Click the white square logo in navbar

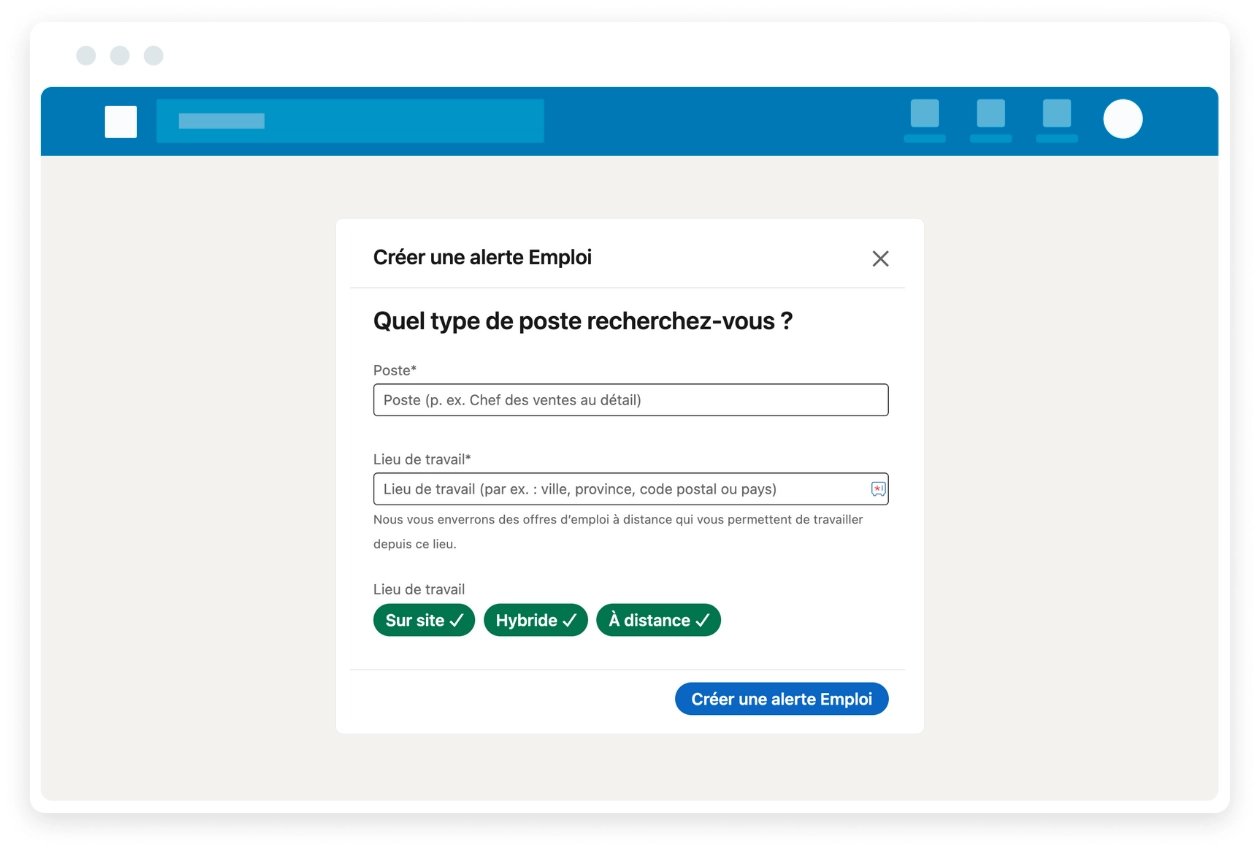point(121,121)
